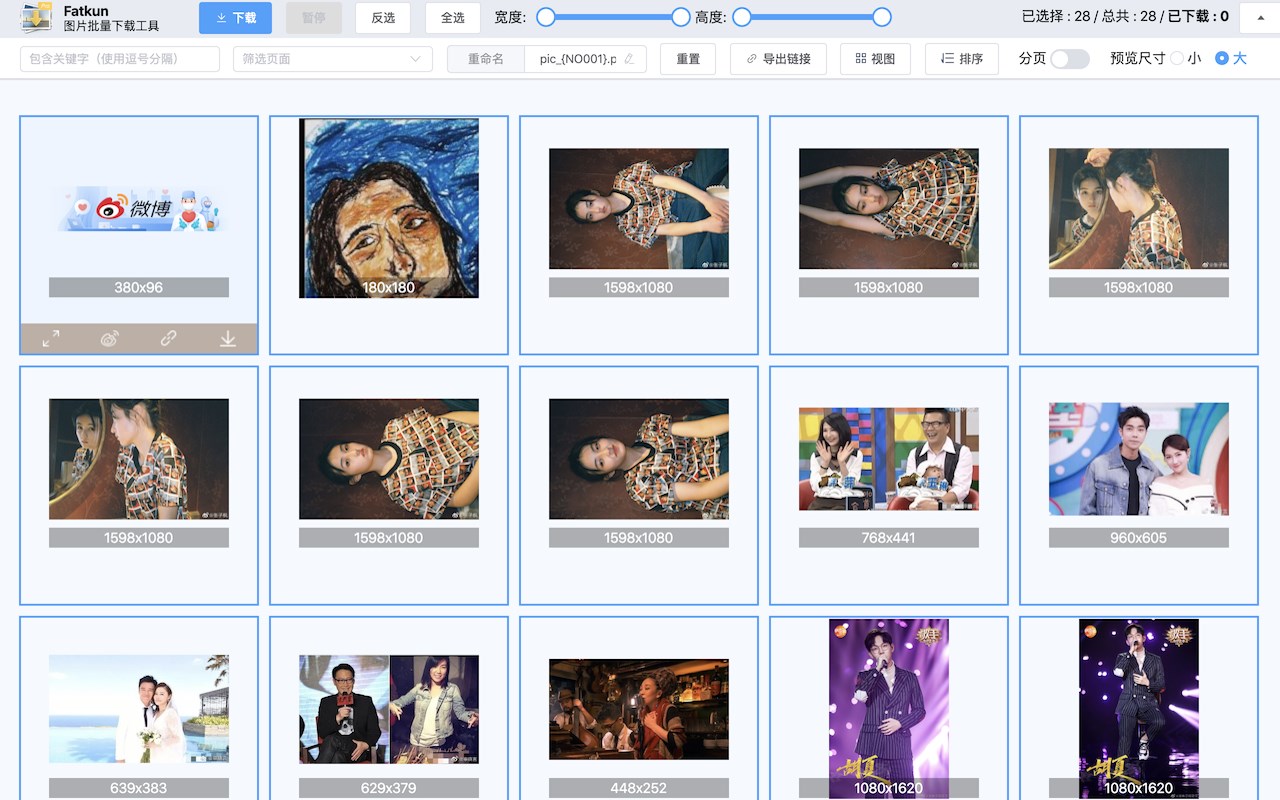
Task: Click the 180x180 size label
Action: click(389, 288)
